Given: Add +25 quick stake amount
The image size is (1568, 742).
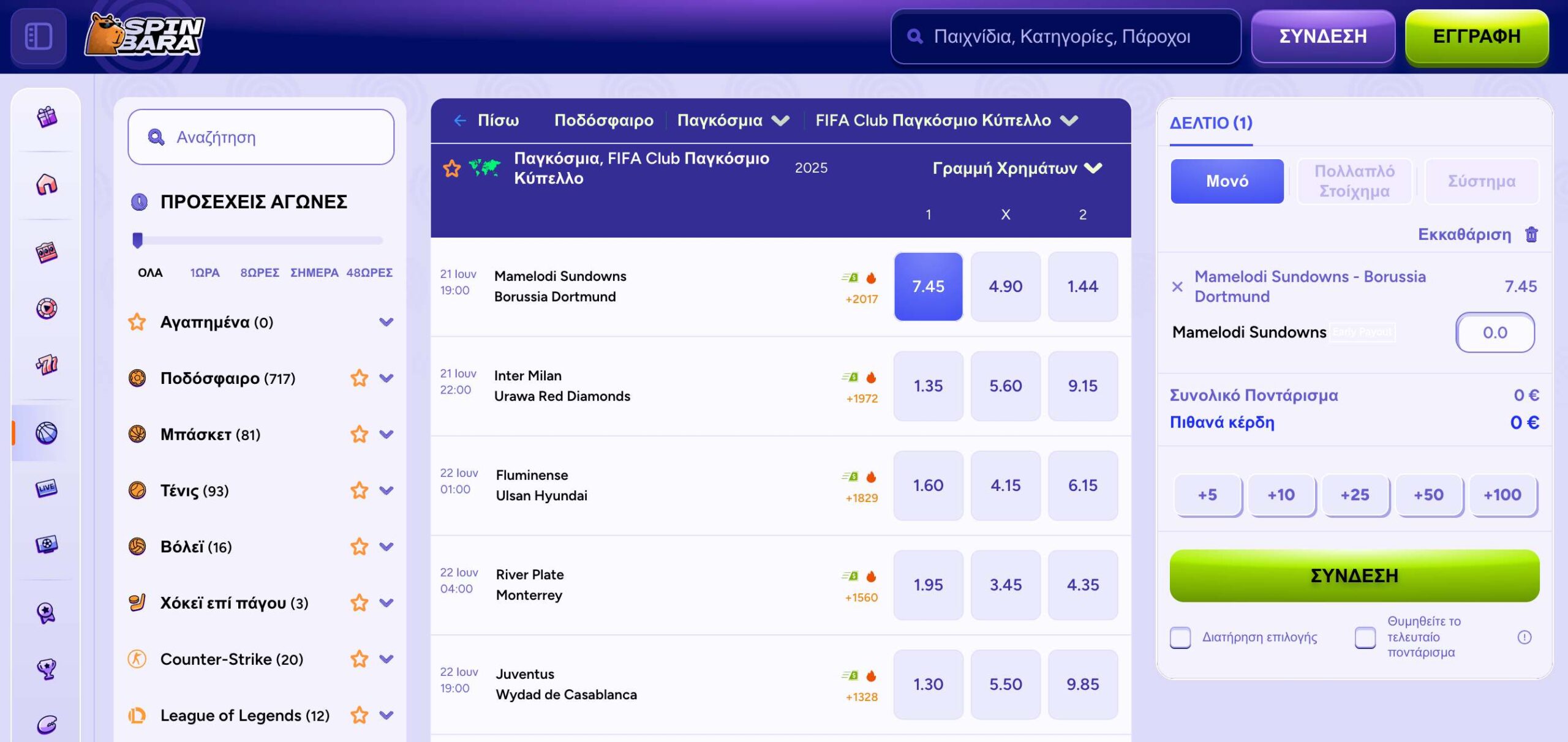Looking at the screenshot, I should [1354, 495].
